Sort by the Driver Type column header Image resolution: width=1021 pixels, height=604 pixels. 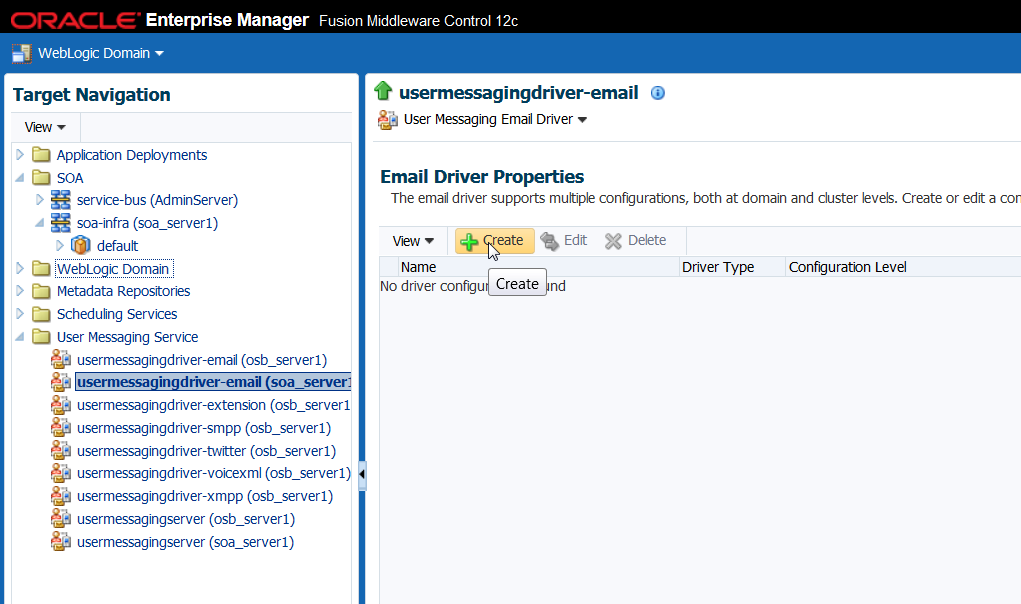732,267
